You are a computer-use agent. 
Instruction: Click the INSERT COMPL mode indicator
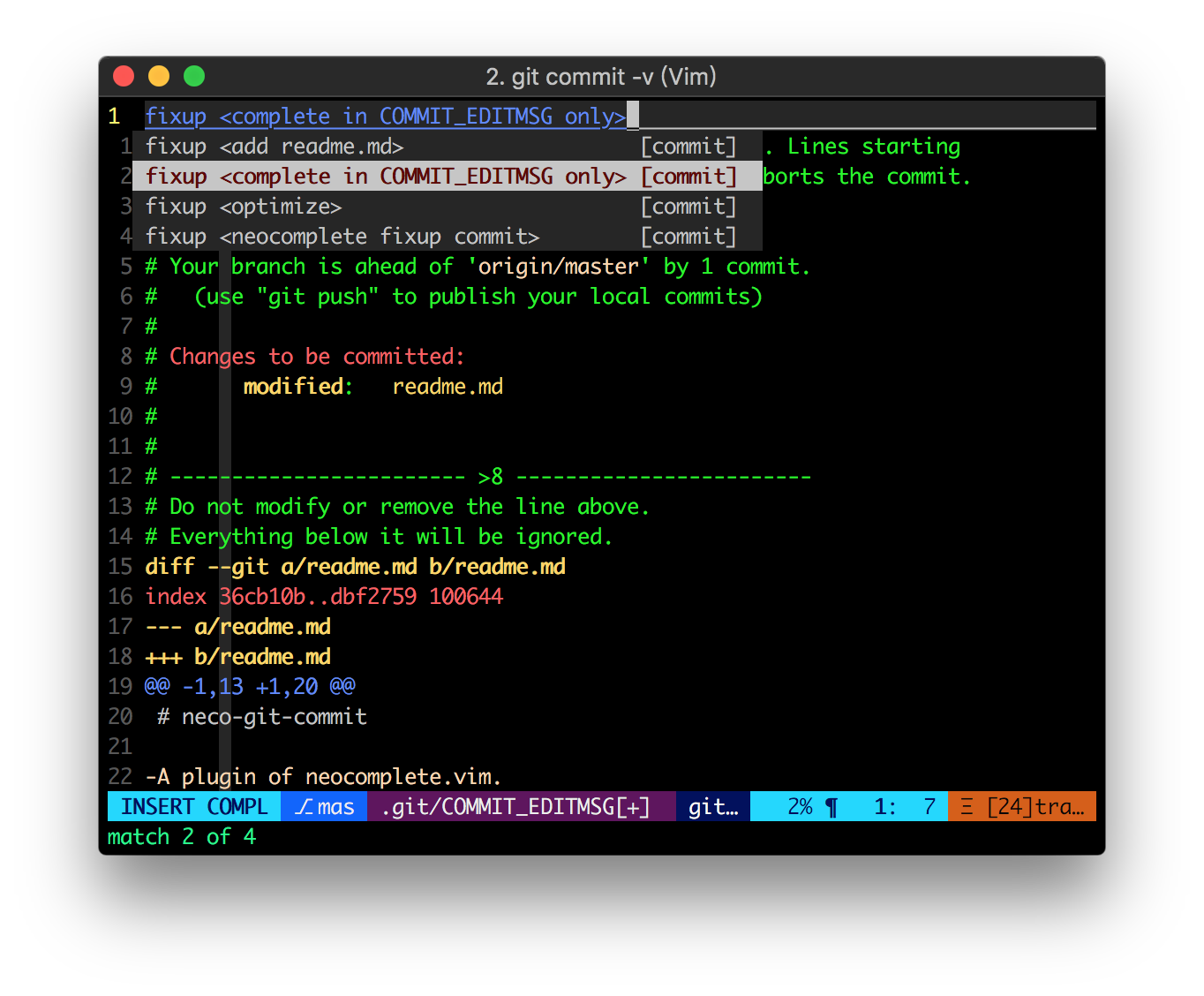pos(194,807)
